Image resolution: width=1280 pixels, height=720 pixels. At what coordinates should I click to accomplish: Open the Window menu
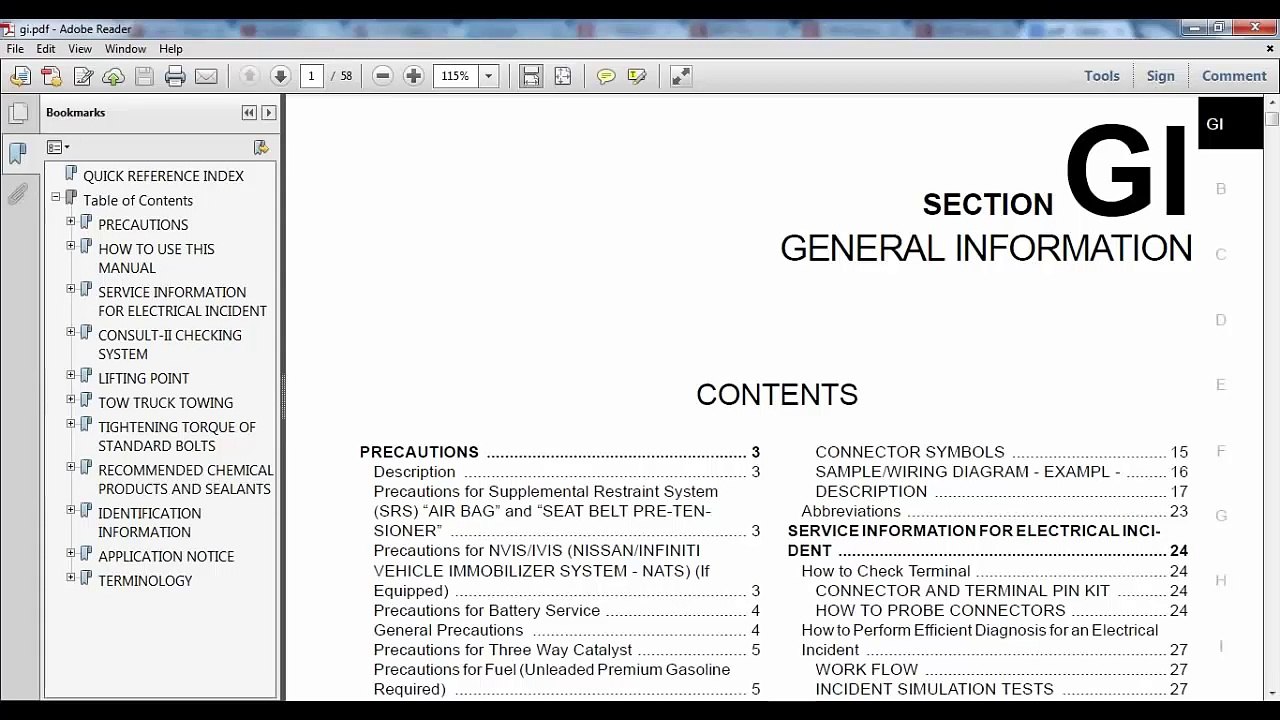pyautogui.click(x=126, y=49)
